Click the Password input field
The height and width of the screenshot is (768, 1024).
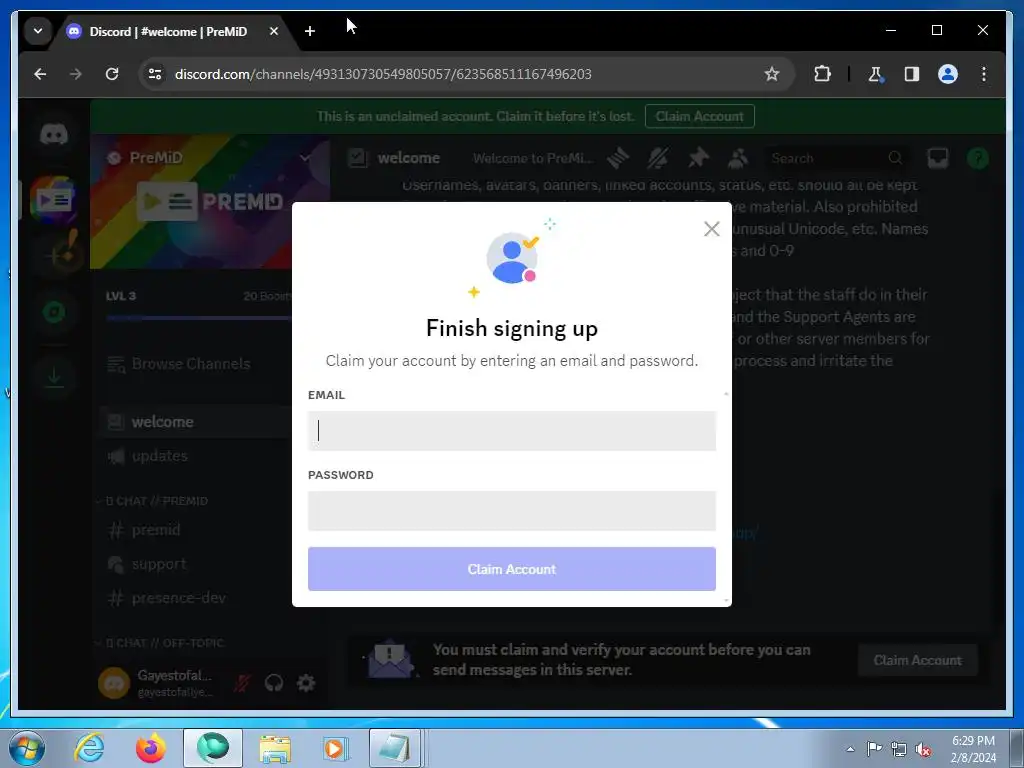pos(511,511)
